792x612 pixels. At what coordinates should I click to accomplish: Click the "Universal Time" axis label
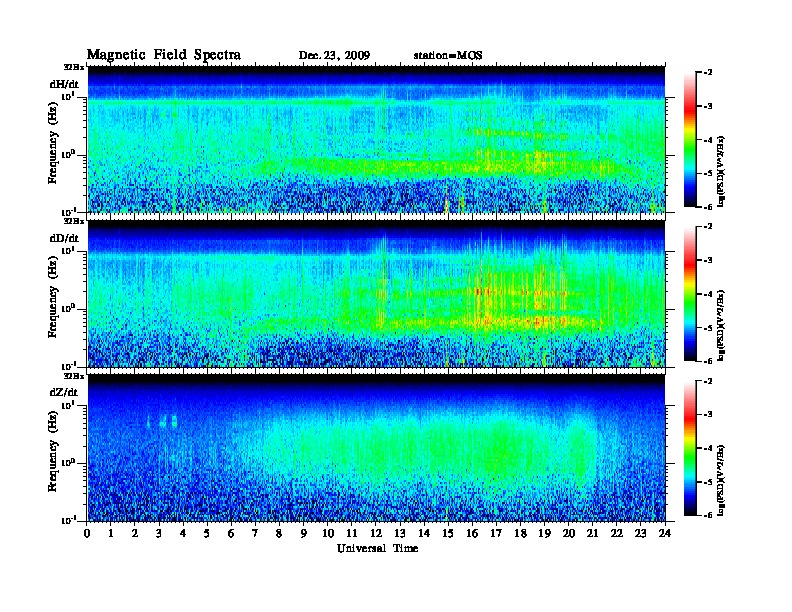click(377, 548)
